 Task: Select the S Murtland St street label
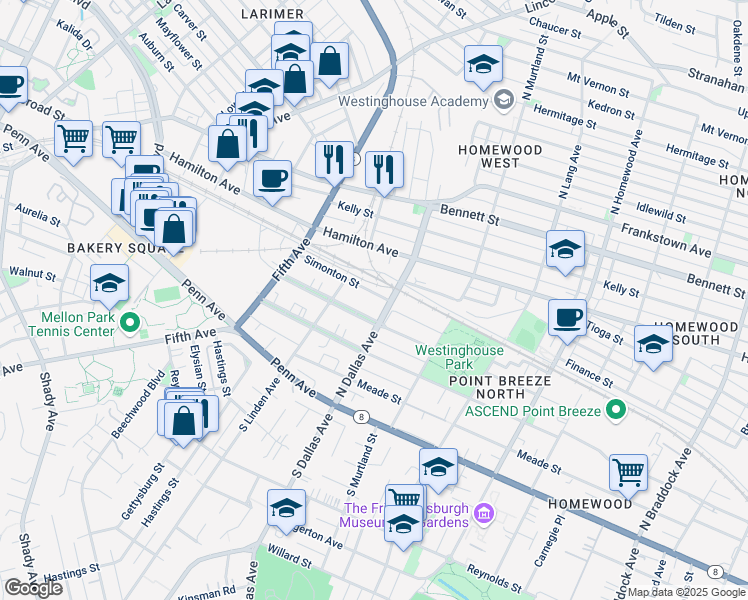point(362,465)
